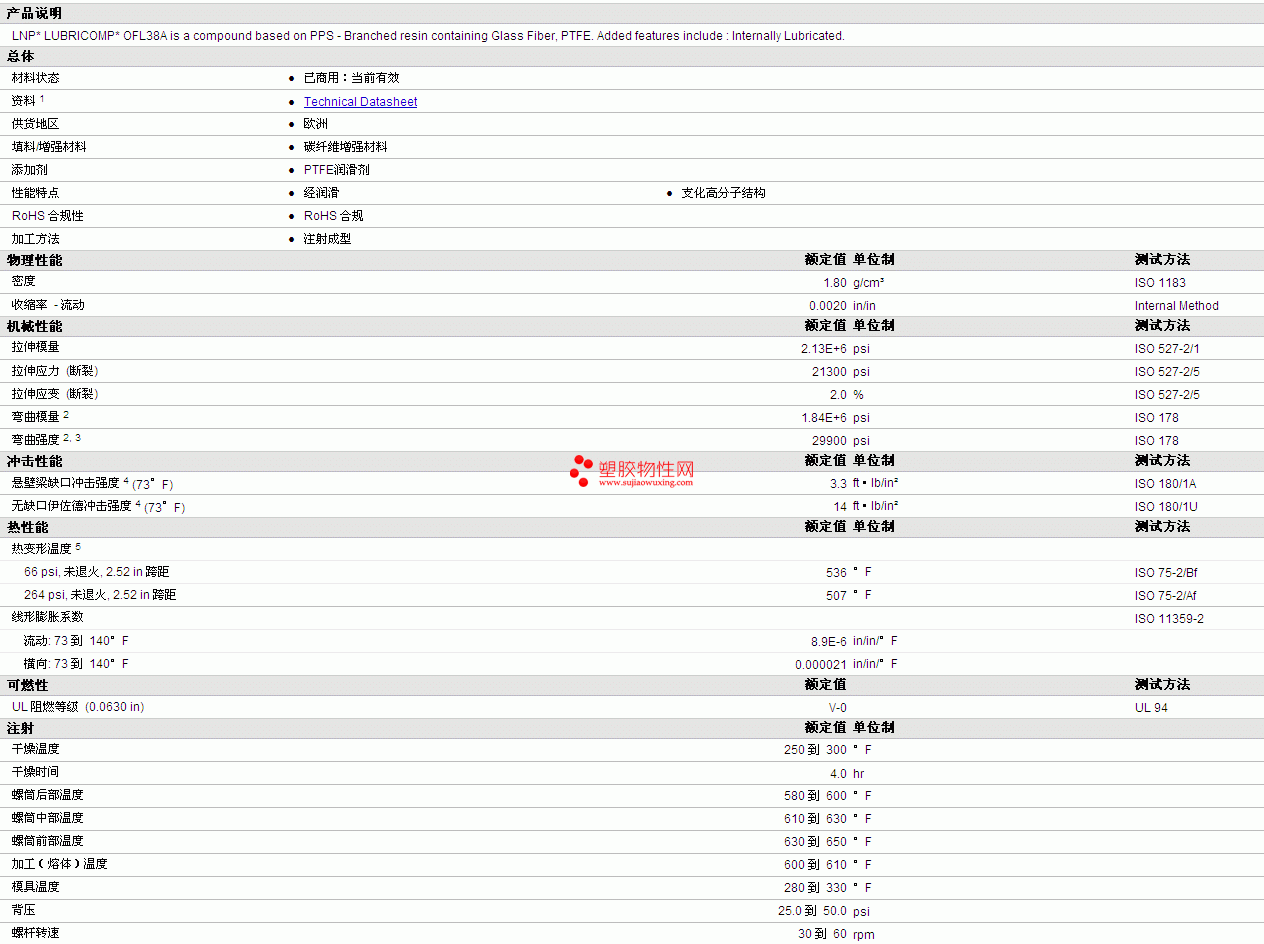1264x944 pixels.
Task: Click the ISO 1183 test method
Action: pyautogui.click(x=1160, y=283)
